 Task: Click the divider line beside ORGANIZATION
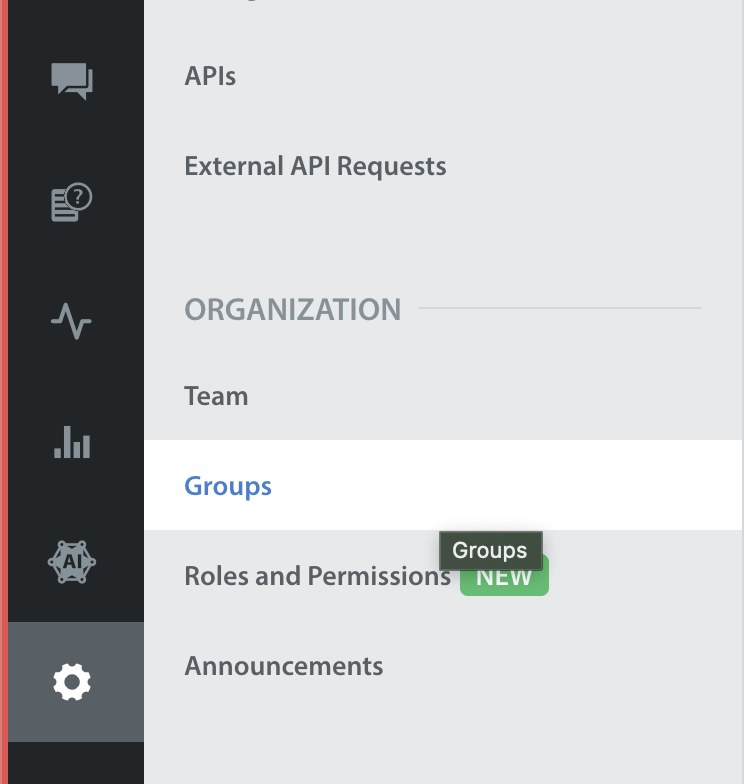(x=560, y=308)
